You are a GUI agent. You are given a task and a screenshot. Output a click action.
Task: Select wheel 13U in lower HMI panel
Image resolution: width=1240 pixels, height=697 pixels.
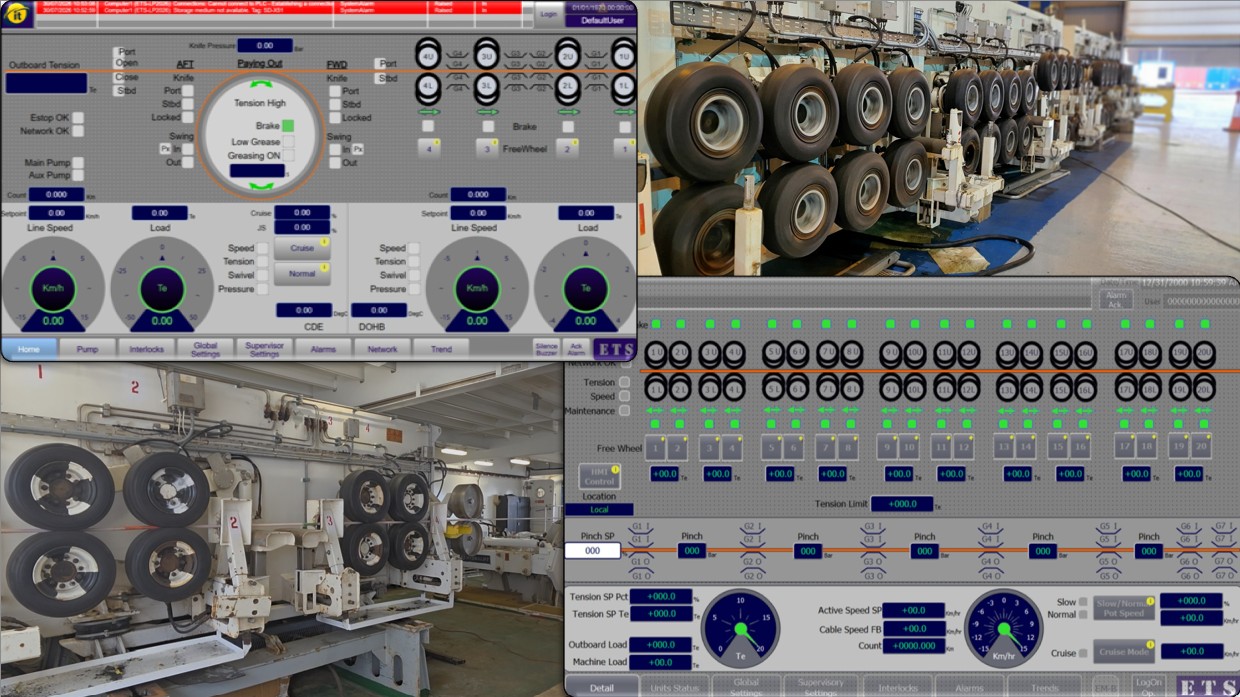tap(1006, 353)
